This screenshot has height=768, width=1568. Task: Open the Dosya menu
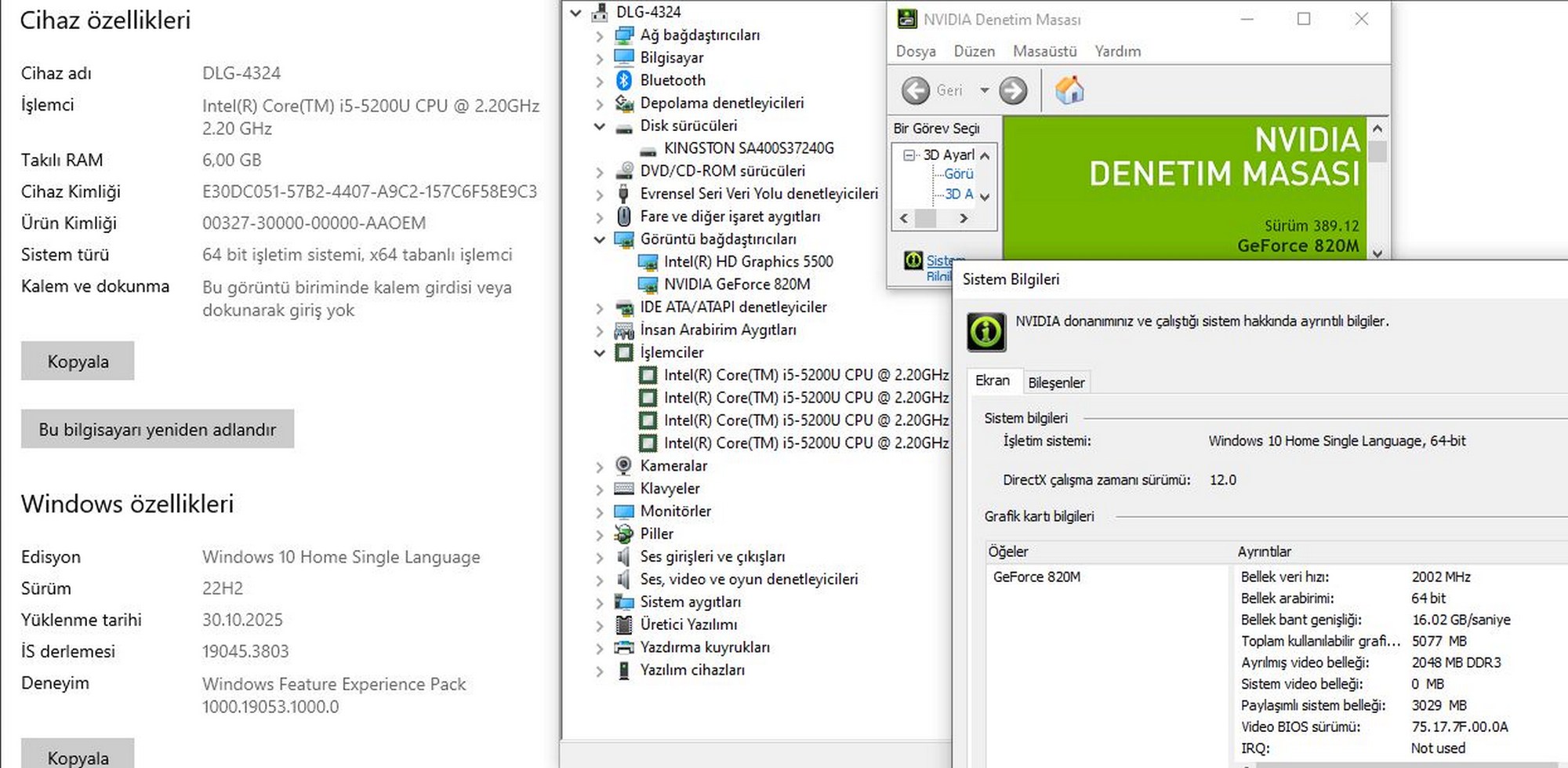915,51
